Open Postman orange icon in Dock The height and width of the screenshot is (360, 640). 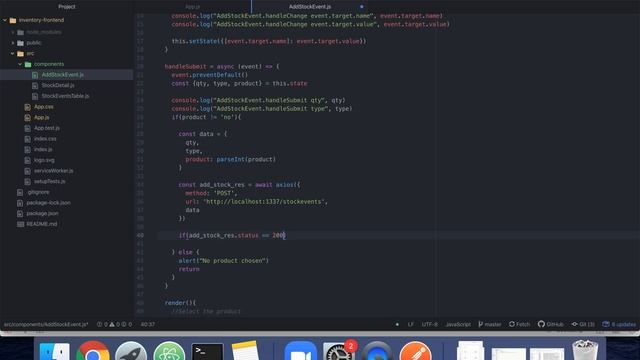pos(415,351)
